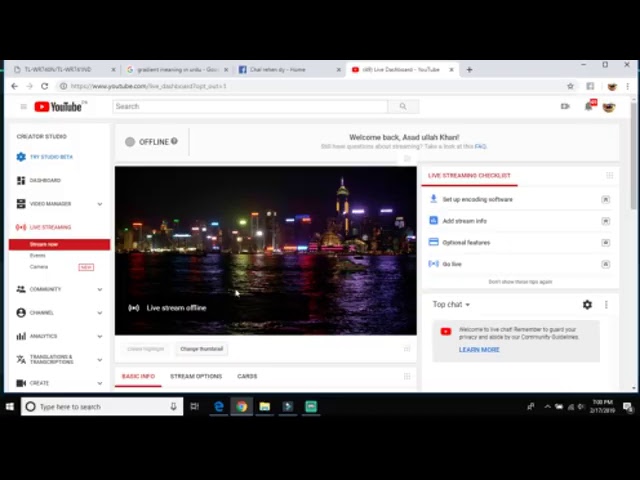Switch to the Stream Options tab
The height and width of the screenshot is (480, 640).
[x=196, y=377]
